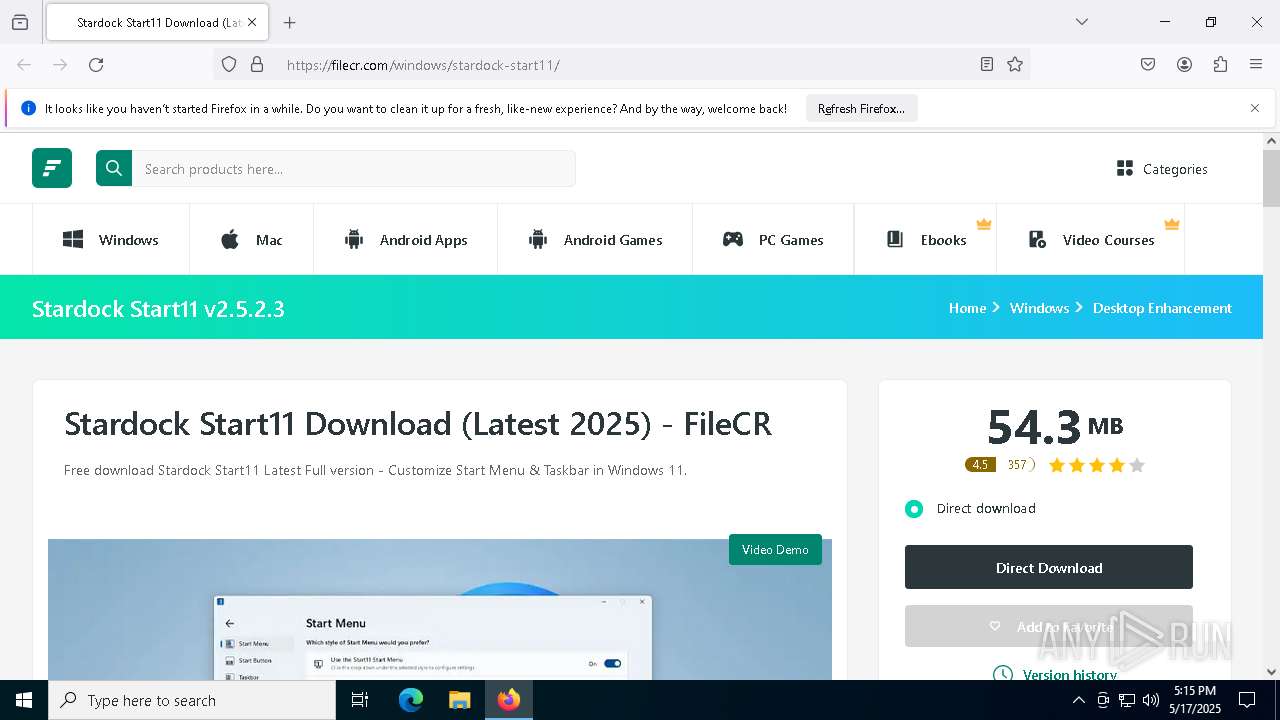Open a new browser tab
The image size is (1280, 720).
click(x=290, y=22)
